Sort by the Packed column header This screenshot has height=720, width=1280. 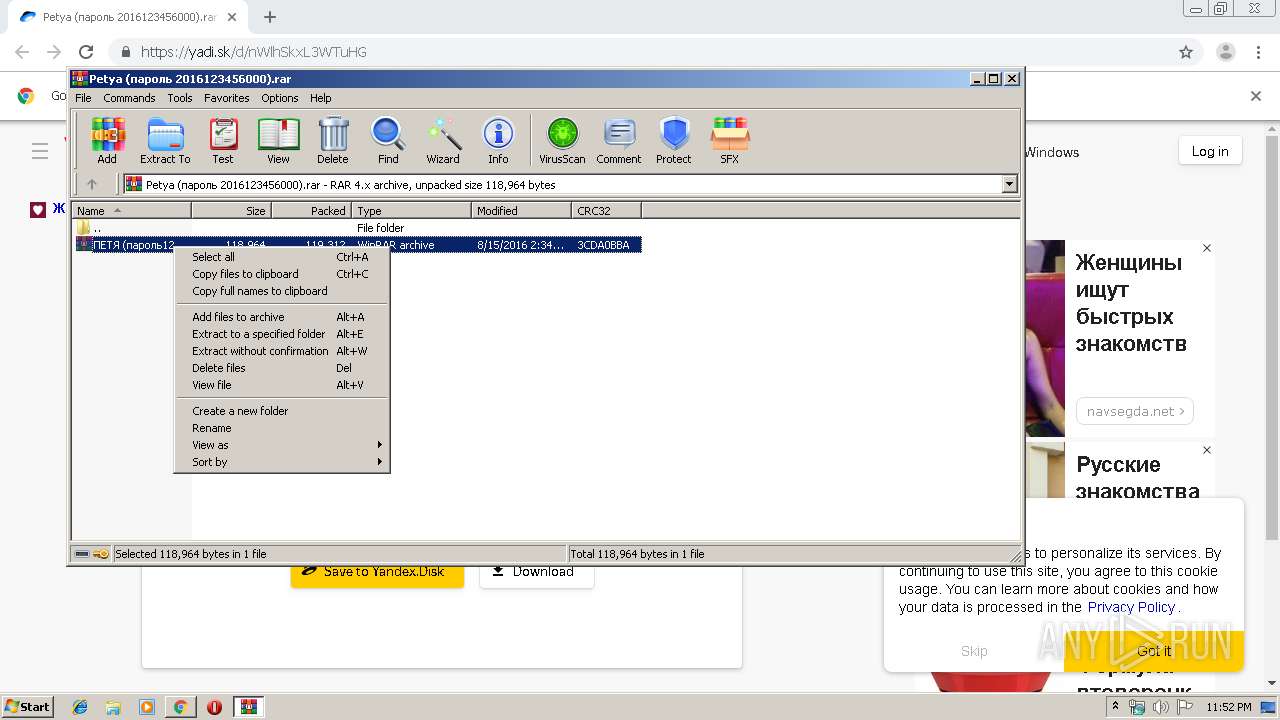[311, 210]
